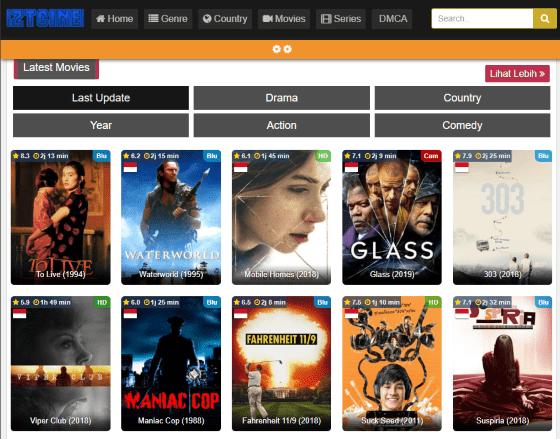Select the Action tab

click(281, 125)
